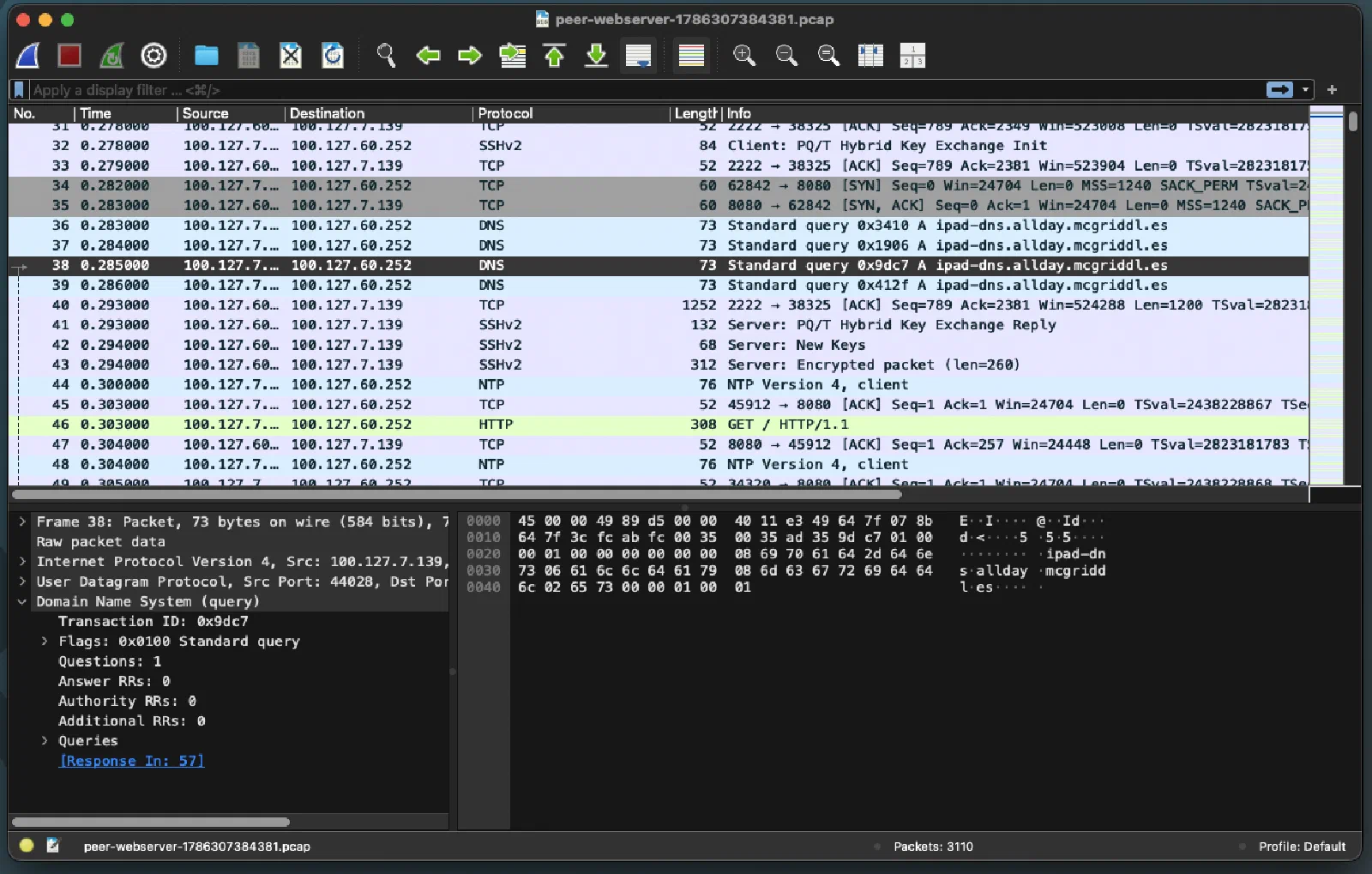Viewport: 1372px width, 874px height.
Task: Select packet 48 NTP Version 4 client
Action: point(659,465)
